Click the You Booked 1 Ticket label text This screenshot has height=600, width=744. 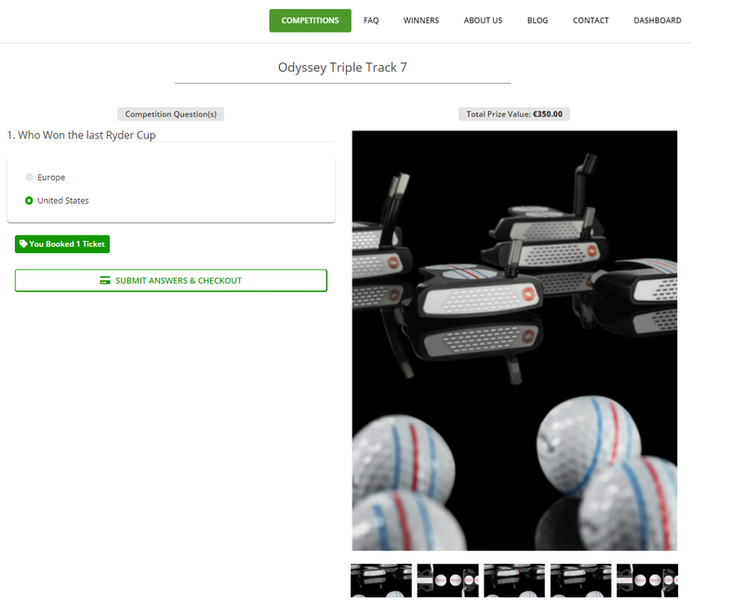tap(68, 244)
